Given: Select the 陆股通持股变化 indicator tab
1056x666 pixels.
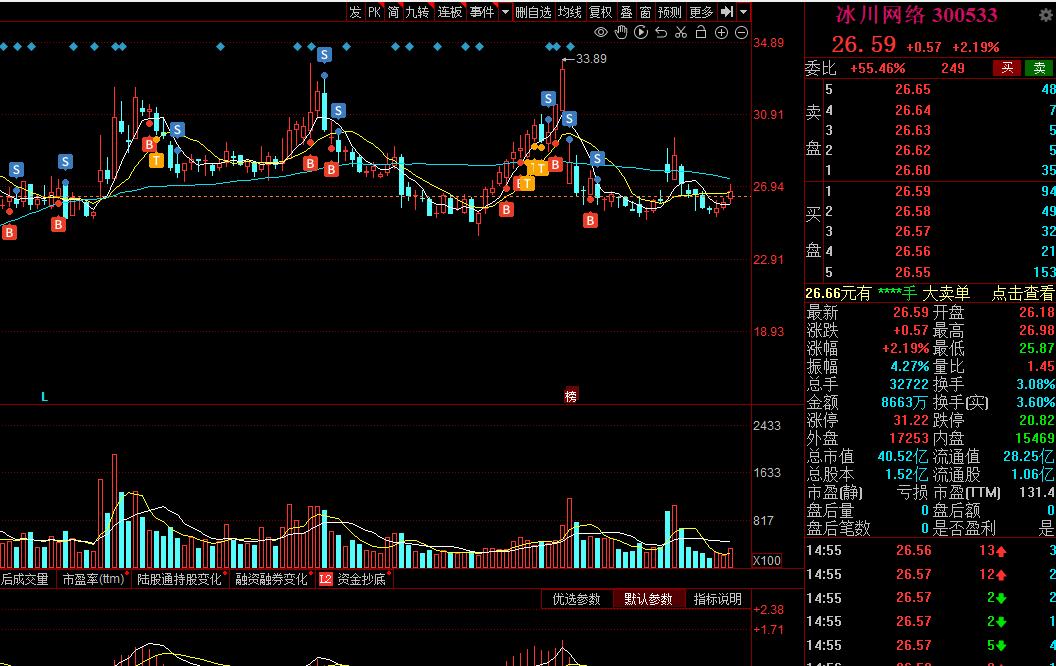Looking at the screenshot, I should [x=179, y=579].
